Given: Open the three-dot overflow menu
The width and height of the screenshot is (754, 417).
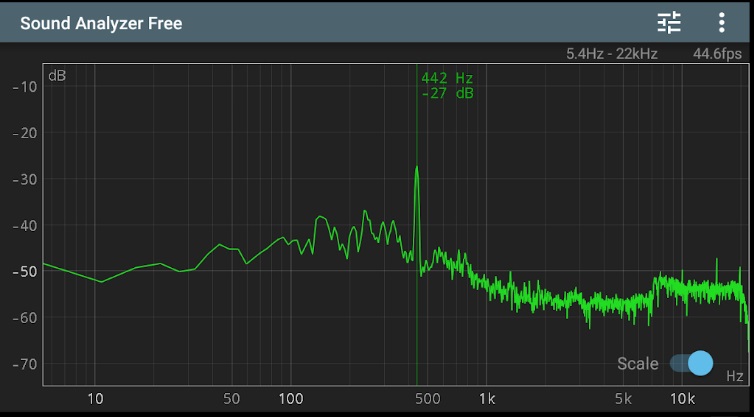Looking at the screenshot, I should click(x=721, y=23).
